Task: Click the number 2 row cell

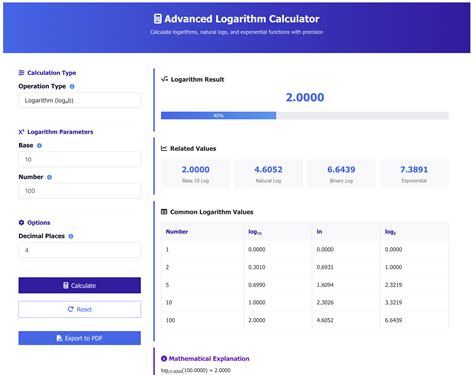Action: tap(202, 267)
